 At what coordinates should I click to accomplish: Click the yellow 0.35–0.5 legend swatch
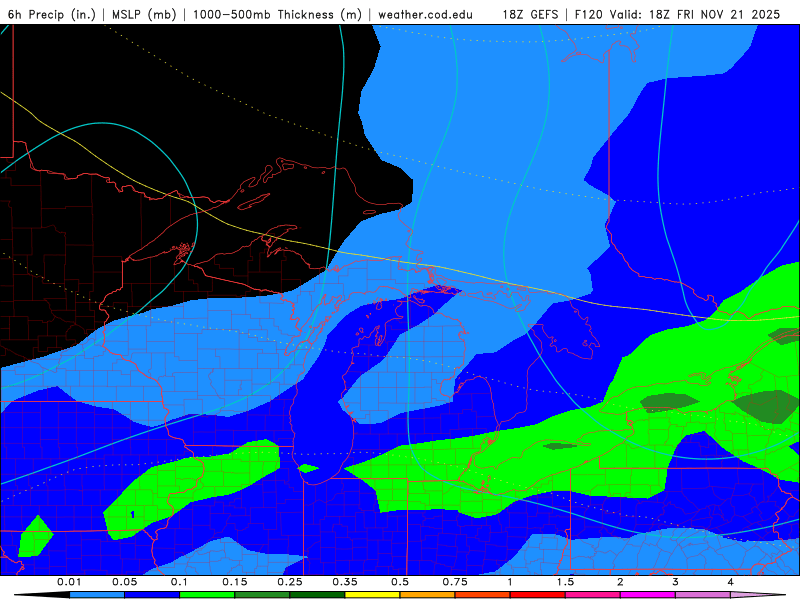pyautogui.click(x=372, y=595)
